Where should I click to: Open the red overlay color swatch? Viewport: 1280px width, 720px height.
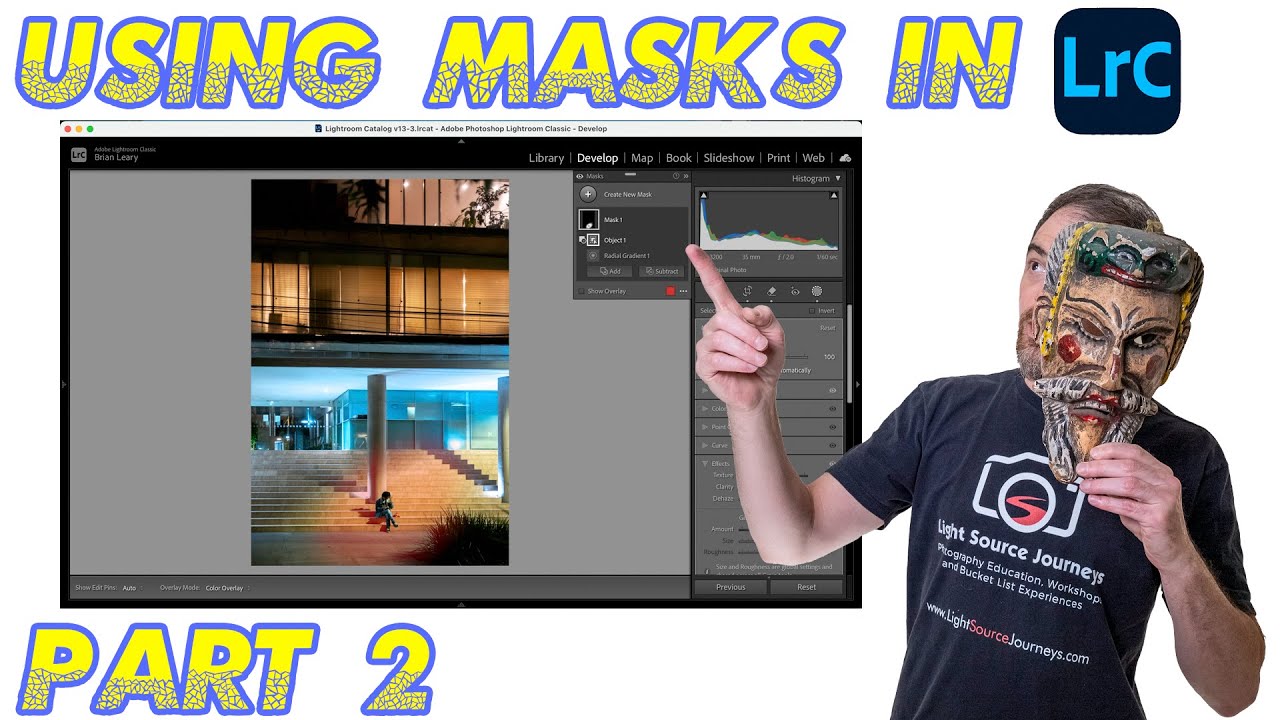(670, 291)
